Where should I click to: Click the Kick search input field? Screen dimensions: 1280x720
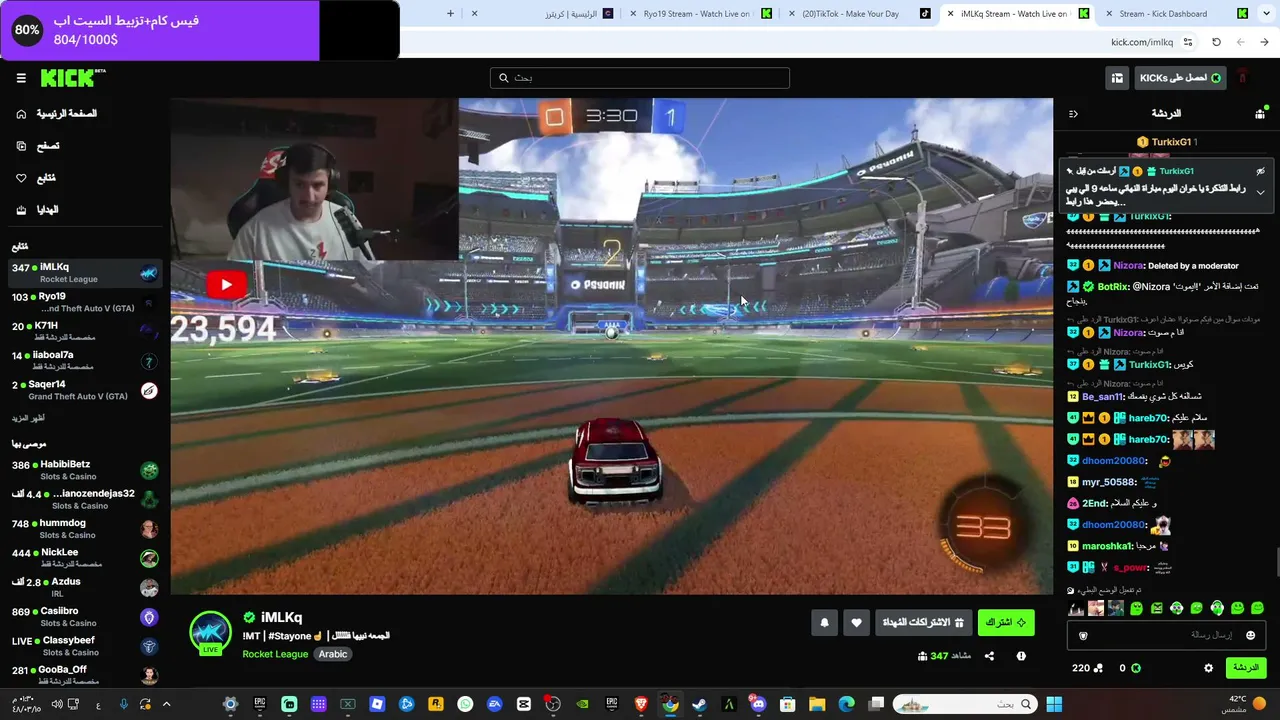coord(640,78)
